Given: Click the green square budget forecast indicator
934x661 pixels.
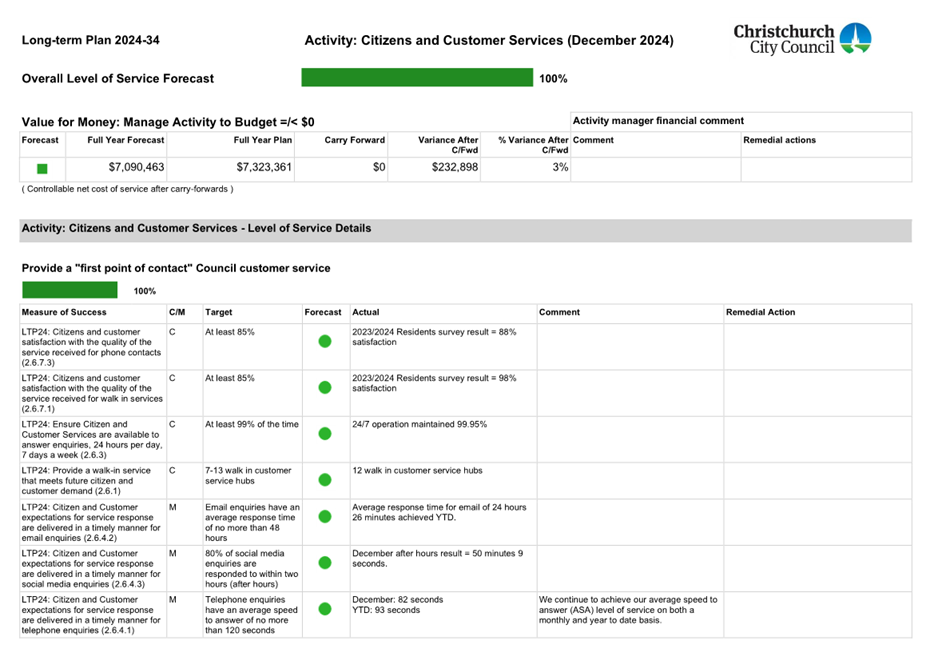Looking at the screenshot, I should click(42, 168).
